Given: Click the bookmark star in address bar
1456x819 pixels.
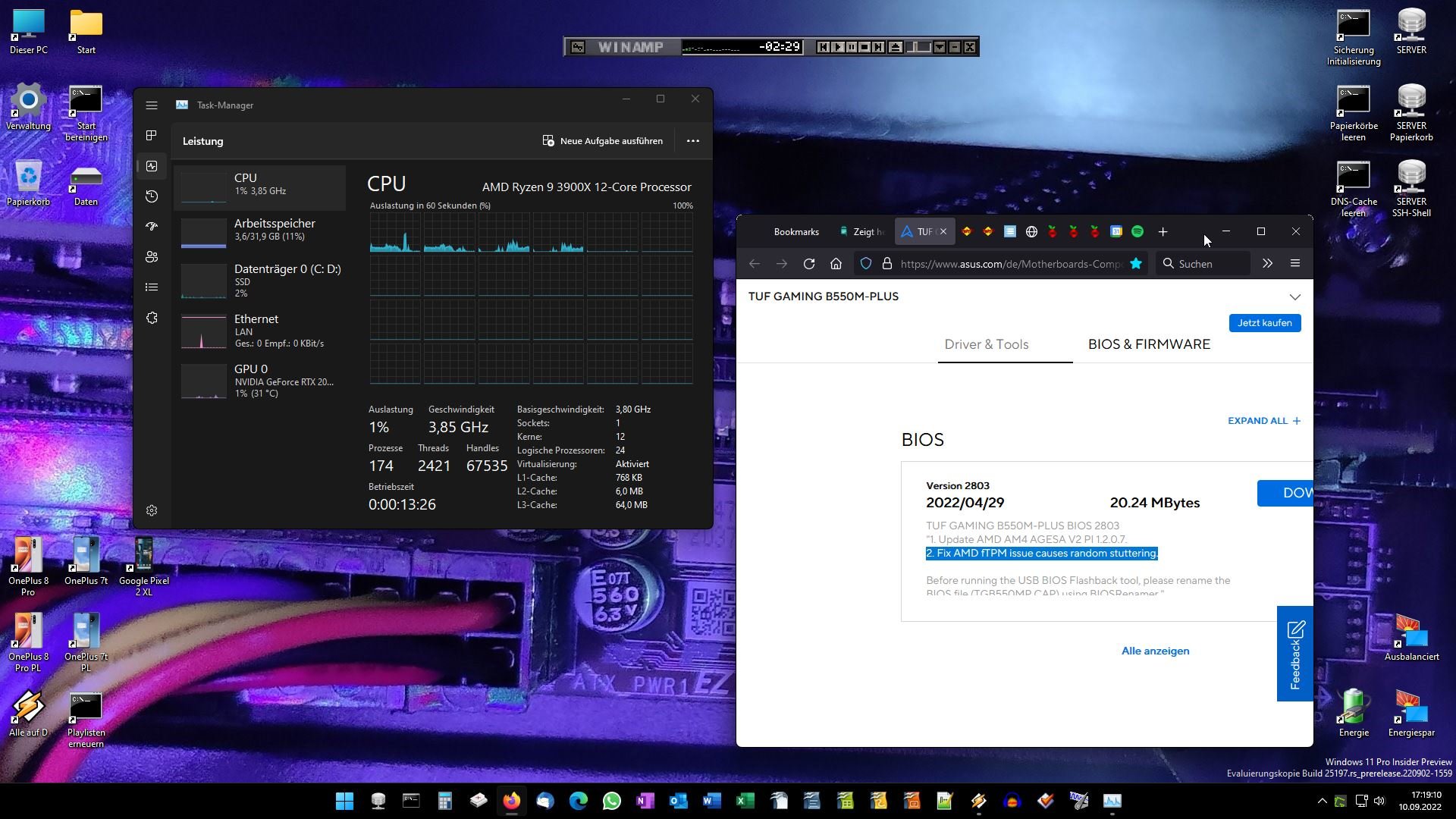Looking at the screenshot, I should [1135, 264].
